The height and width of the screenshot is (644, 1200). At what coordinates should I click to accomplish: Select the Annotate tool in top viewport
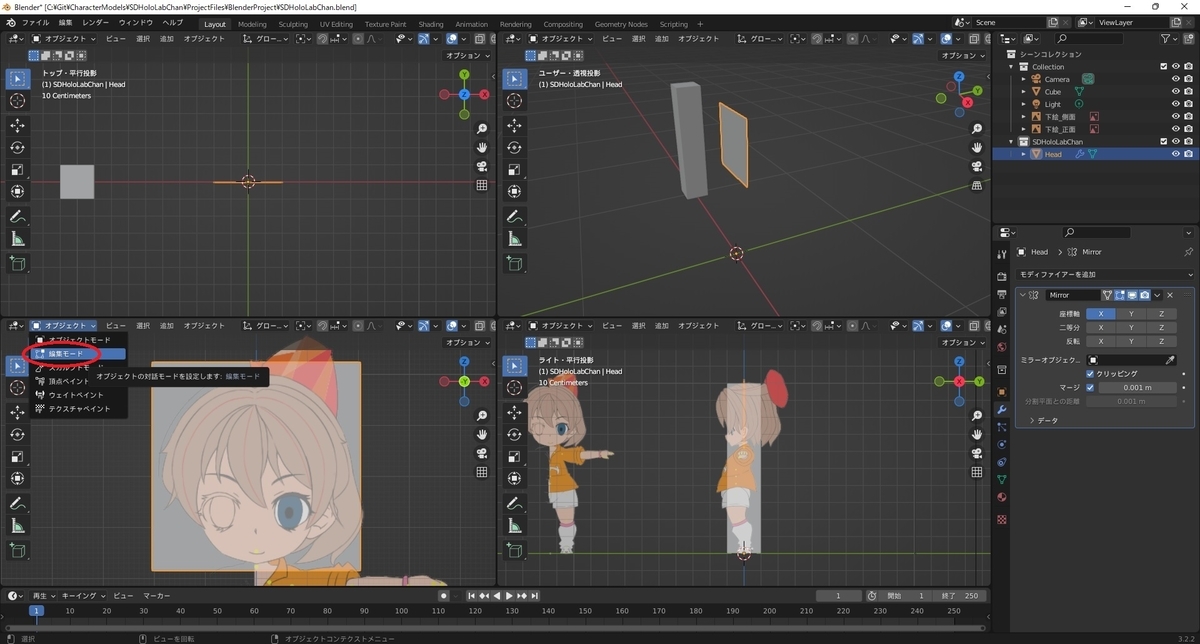[x=18, y=217]
